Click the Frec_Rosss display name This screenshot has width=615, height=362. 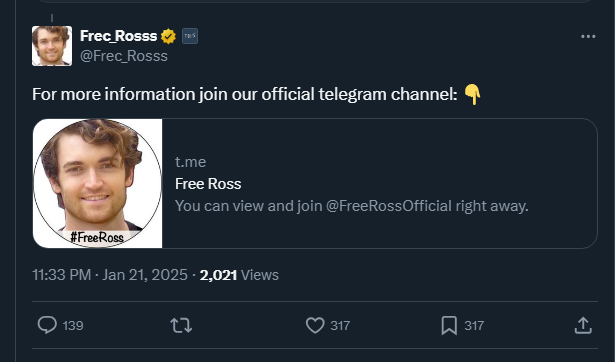[118, 36]
